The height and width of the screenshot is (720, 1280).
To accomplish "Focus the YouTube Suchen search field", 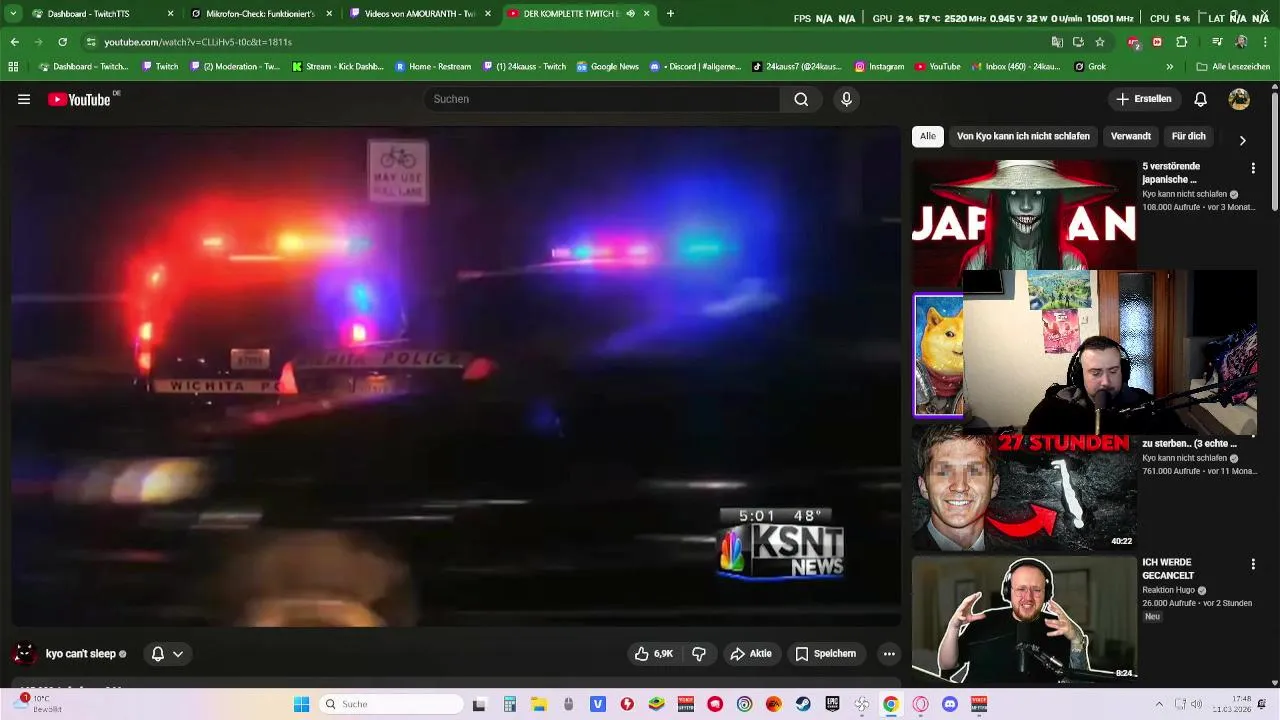I will (602, 99).
